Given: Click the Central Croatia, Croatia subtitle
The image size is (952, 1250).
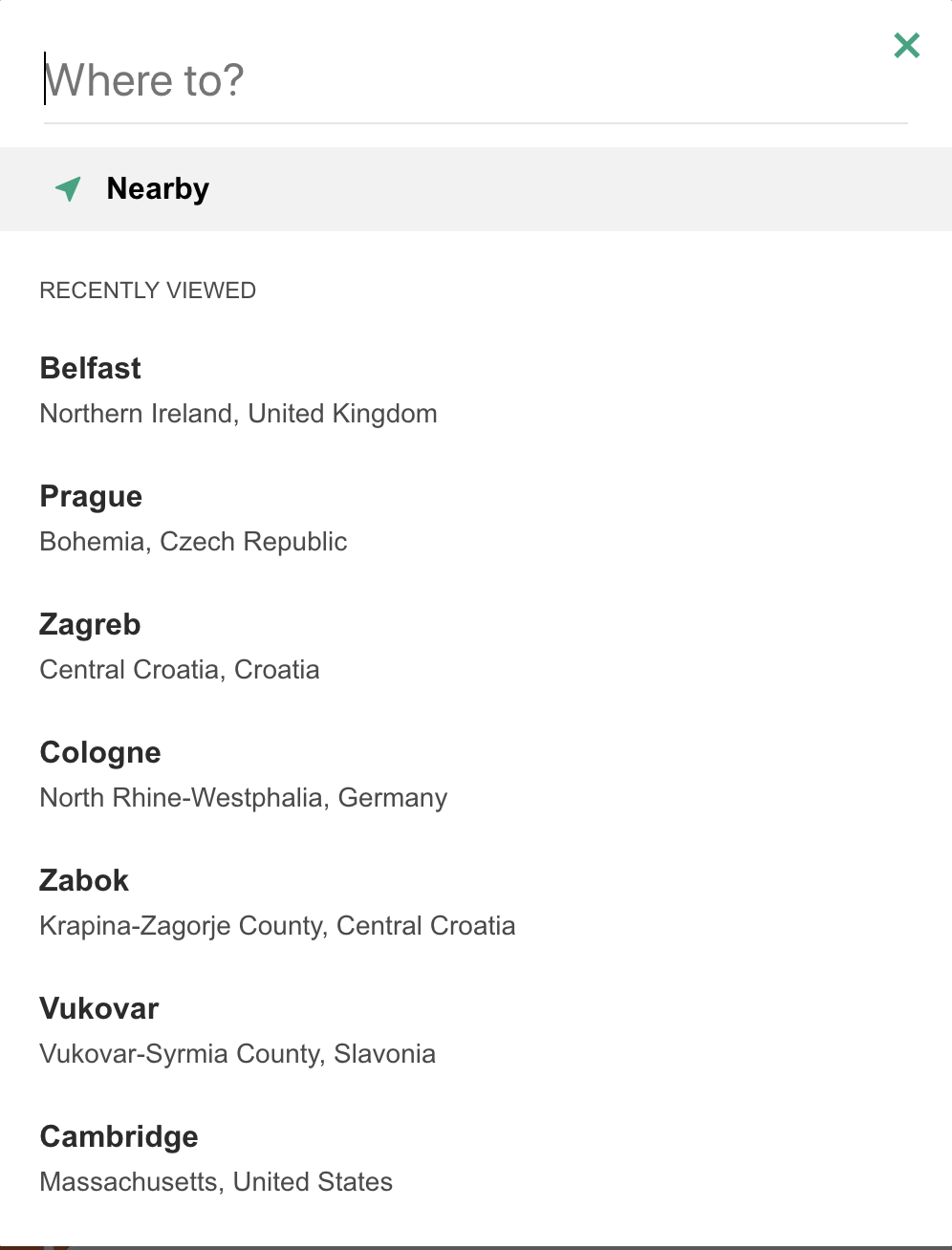Looking at the screenshot, I should coord(180,670).
